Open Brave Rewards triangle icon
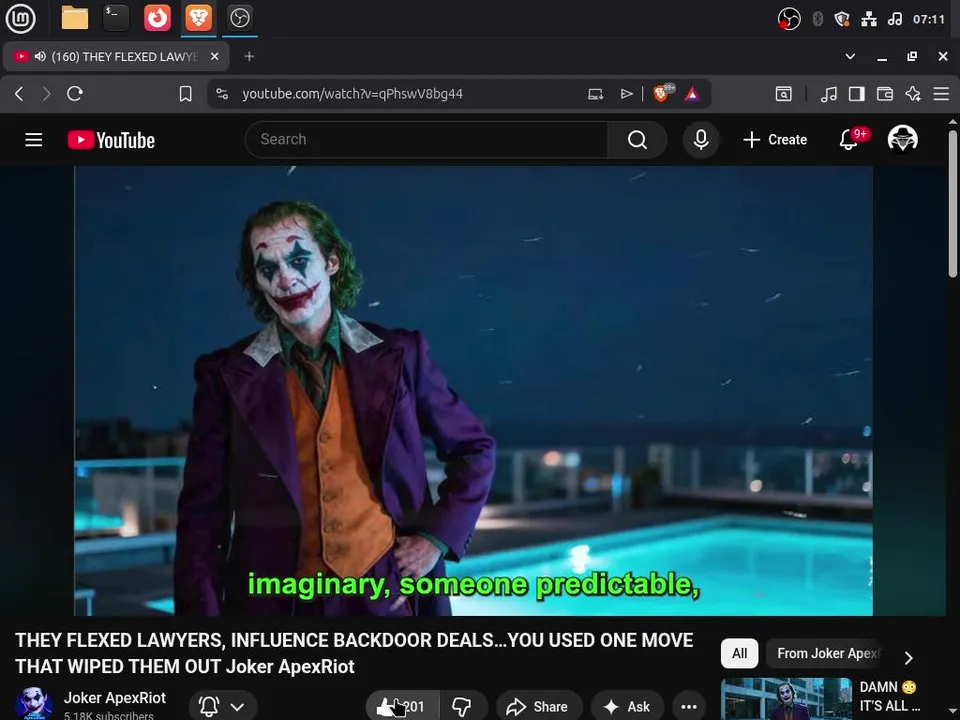 point(692,94)
